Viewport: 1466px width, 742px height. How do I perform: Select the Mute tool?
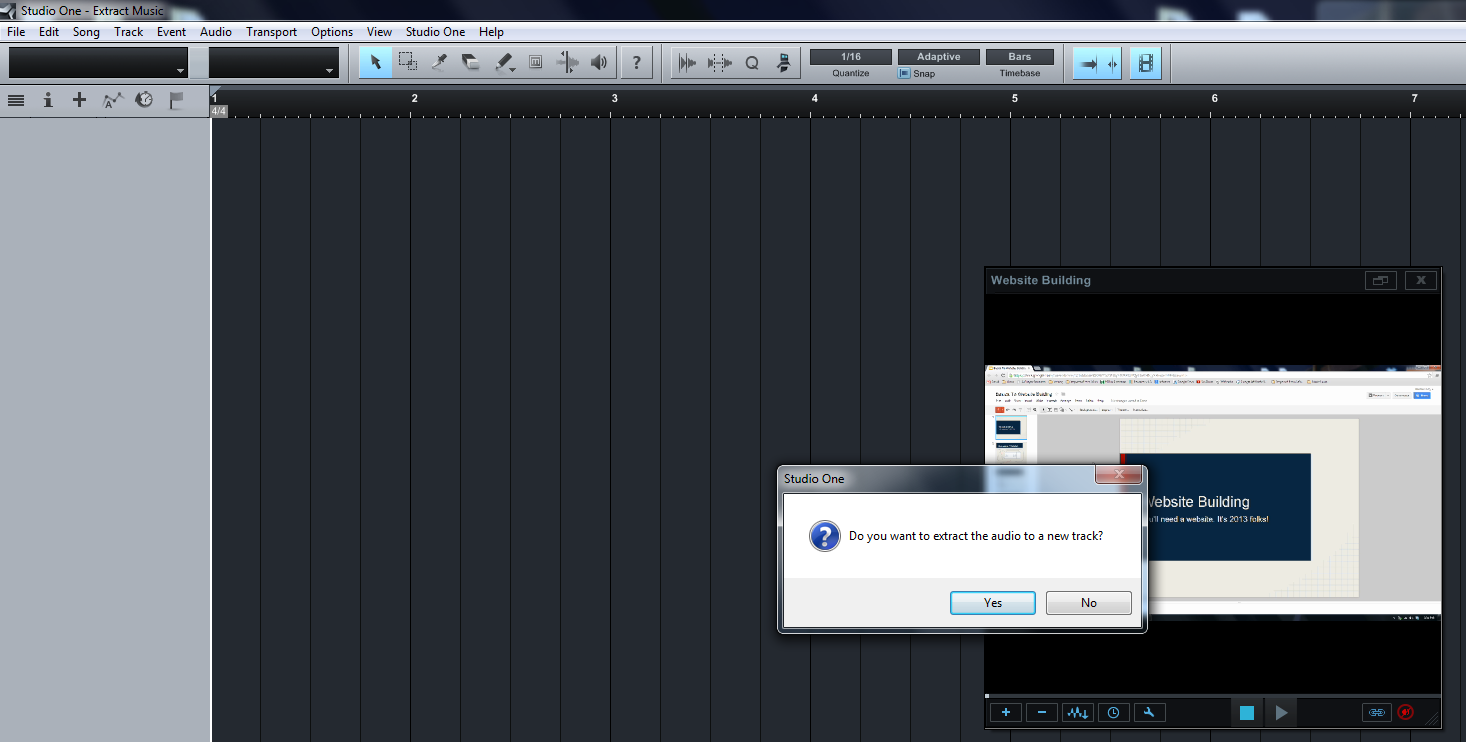tap(535, 63)
